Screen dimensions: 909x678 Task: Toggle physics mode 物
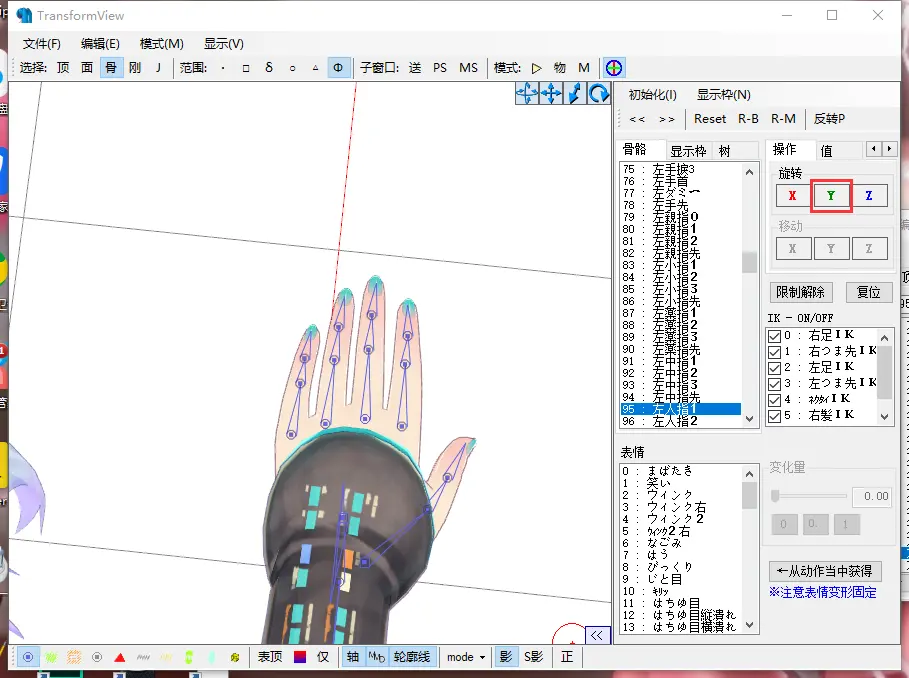click(x=559, y=68)
